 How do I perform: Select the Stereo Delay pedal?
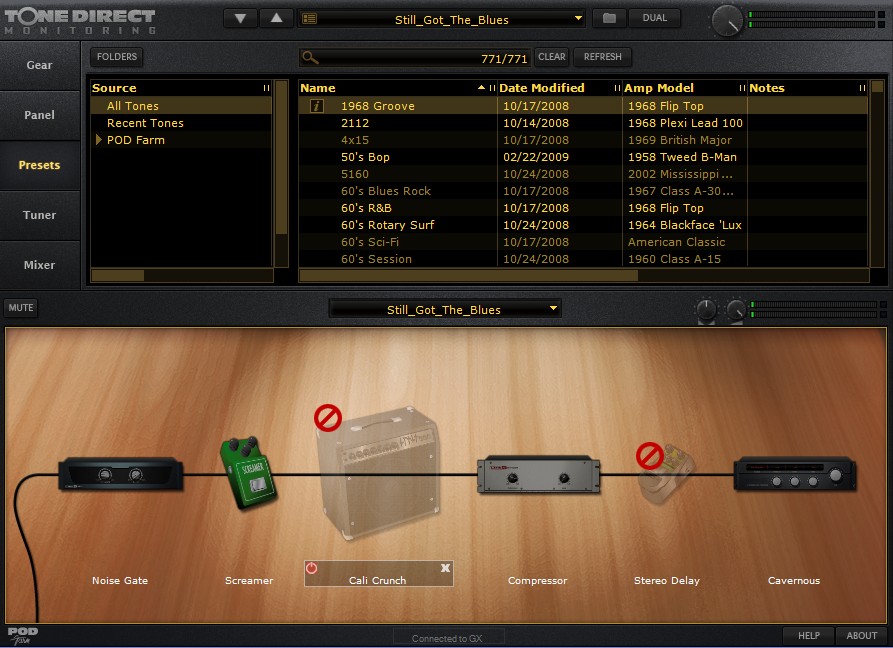666,474
